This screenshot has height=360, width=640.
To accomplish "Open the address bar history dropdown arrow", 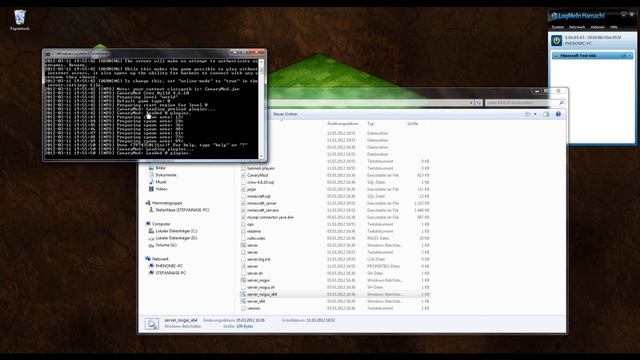I will tap(471, 103).
